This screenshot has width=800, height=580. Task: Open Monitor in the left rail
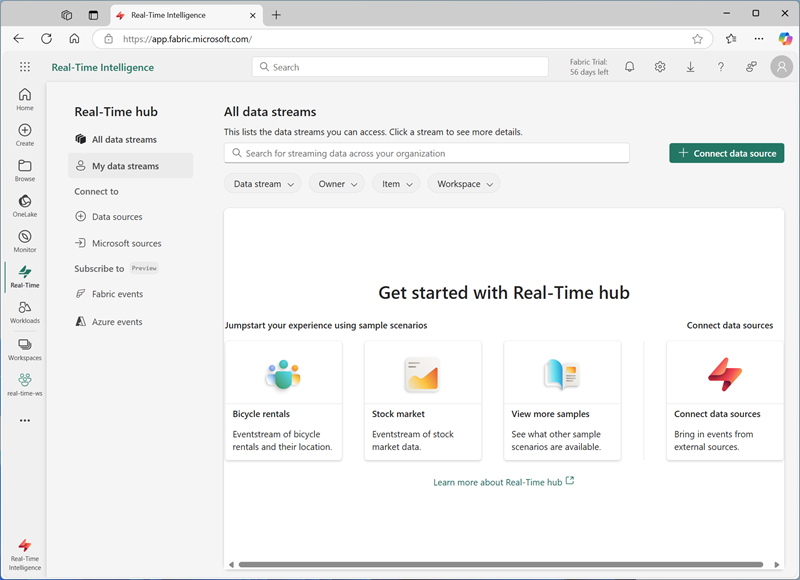click(24, 241)
